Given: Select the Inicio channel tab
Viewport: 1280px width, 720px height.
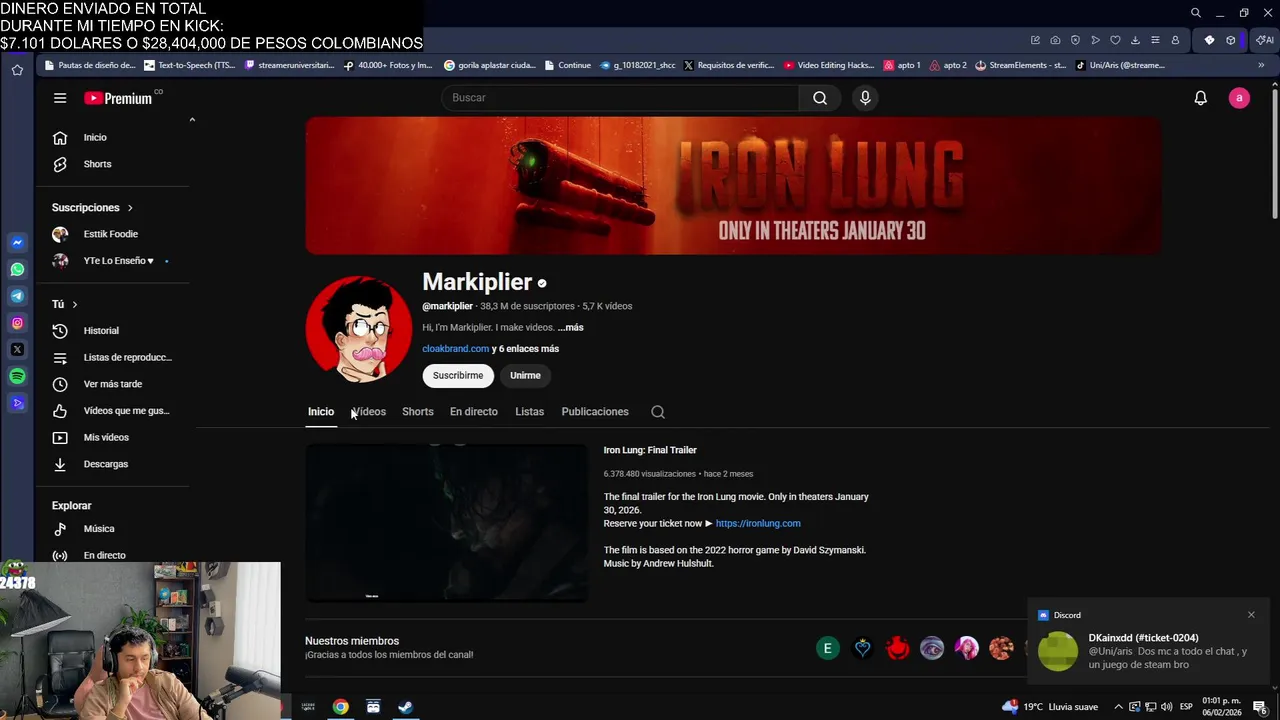Looking at the screenshot, I should pyautogui.click(x=321, y=412).
